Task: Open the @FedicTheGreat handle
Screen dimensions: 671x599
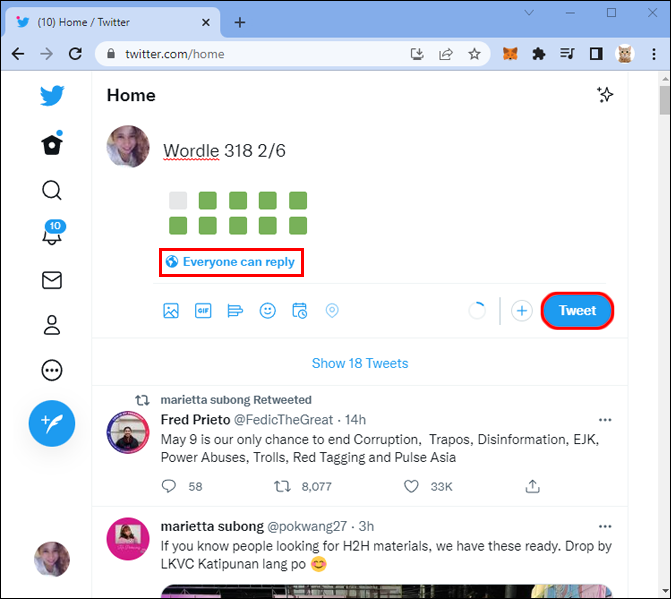Action: [283, 420]
